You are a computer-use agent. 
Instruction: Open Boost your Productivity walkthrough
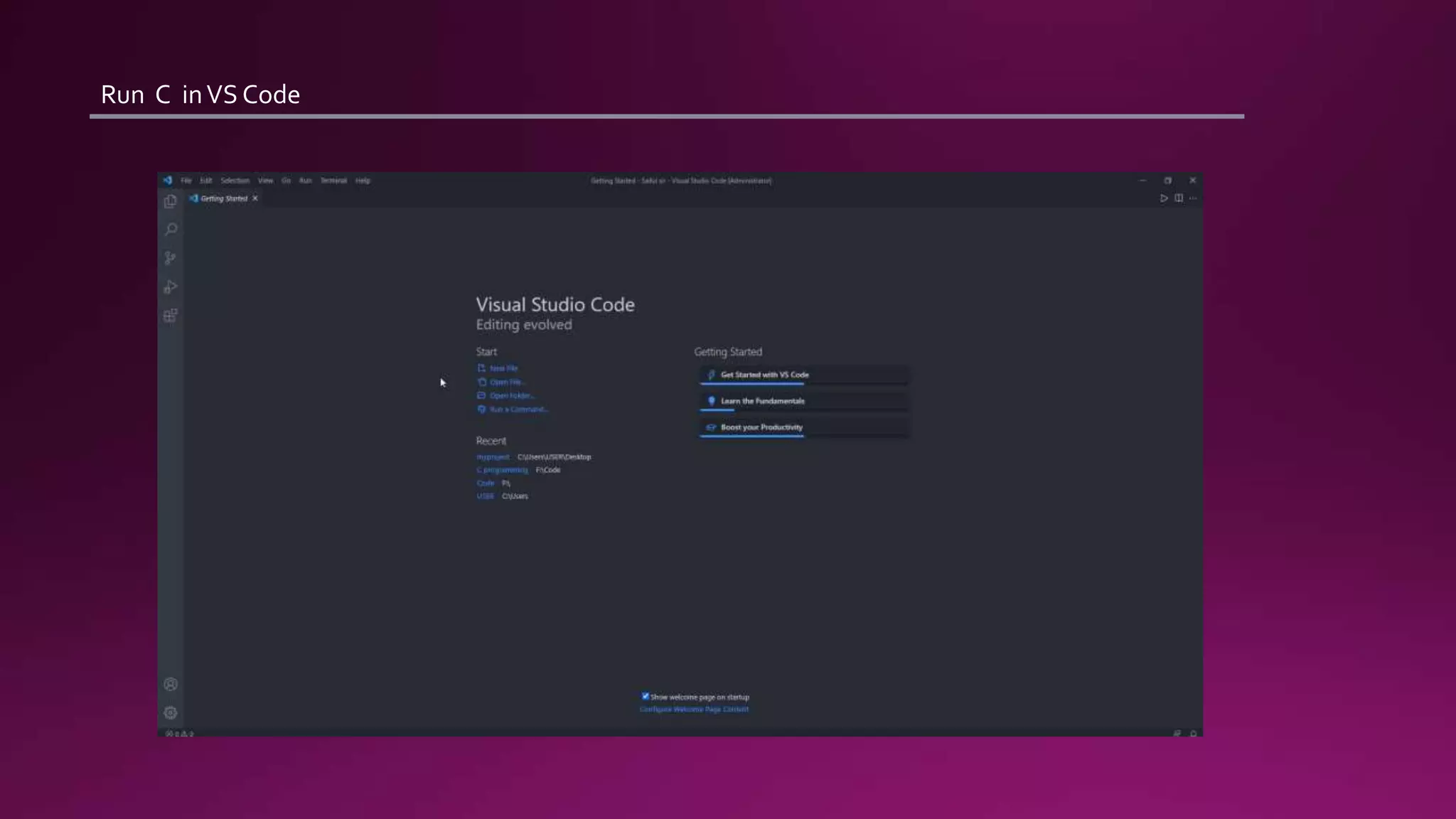(x=804, y=427)
